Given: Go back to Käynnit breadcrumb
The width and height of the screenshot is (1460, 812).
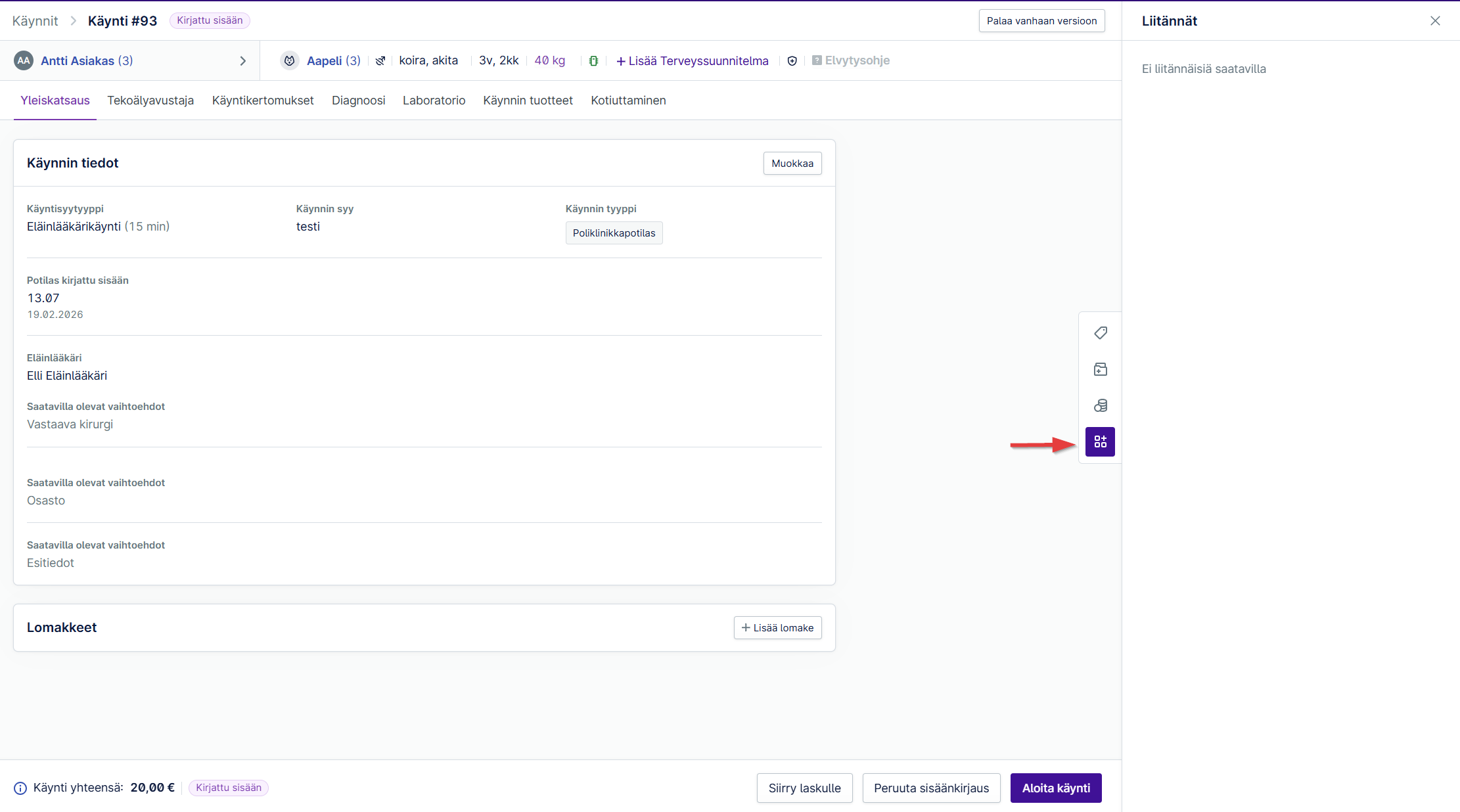Looking at the screenshot, I should [35, 21].
